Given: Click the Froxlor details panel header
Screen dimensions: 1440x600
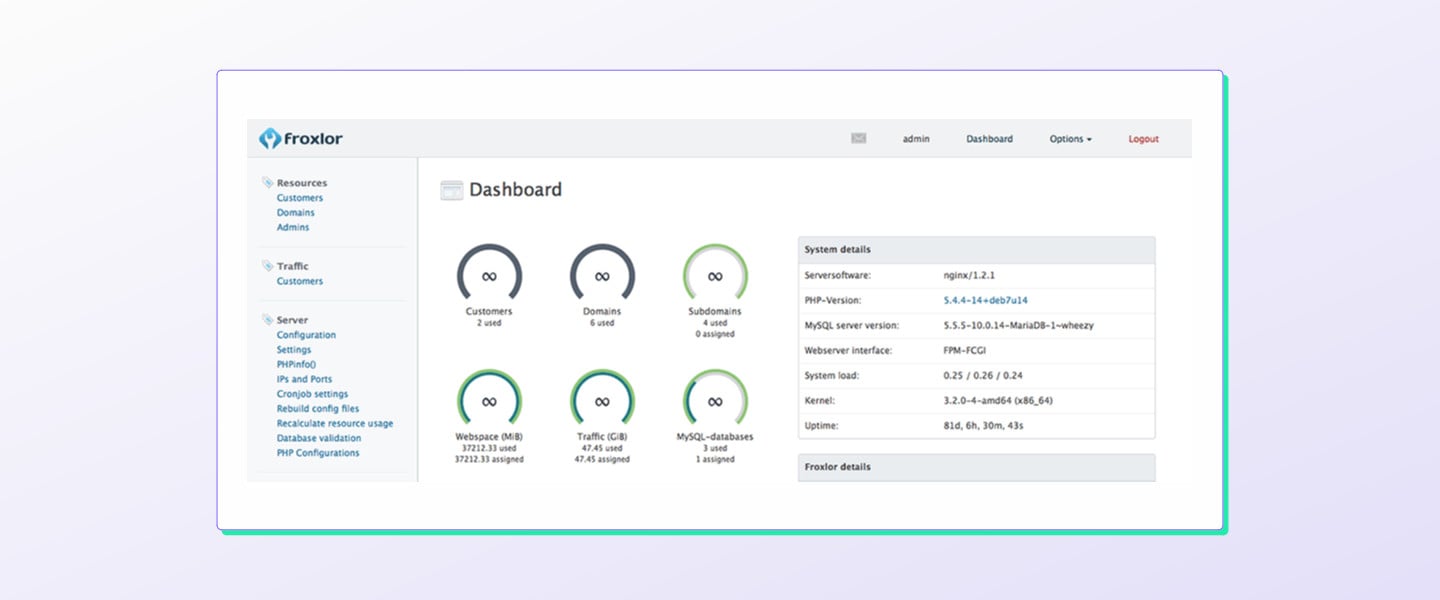Looking at the screenshot, I should pyautogui.click(x=976, y=467).
